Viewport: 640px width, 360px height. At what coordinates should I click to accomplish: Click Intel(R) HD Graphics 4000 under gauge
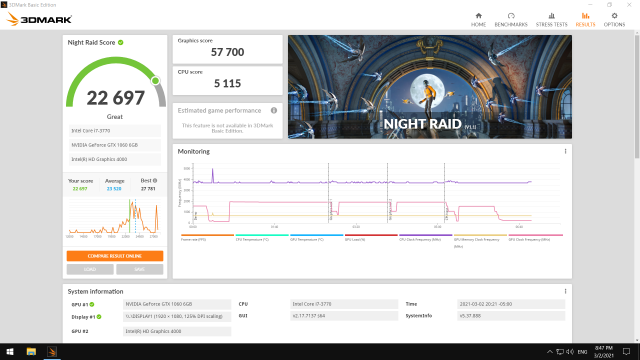point(115,159)
